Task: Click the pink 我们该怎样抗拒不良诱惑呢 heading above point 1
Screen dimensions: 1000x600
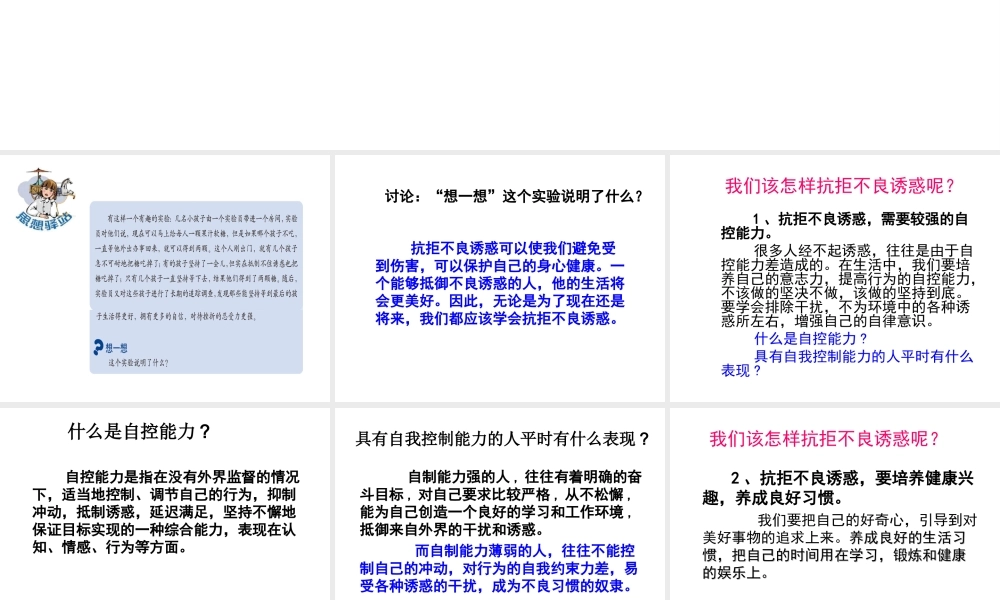Action: coord(840,186)
